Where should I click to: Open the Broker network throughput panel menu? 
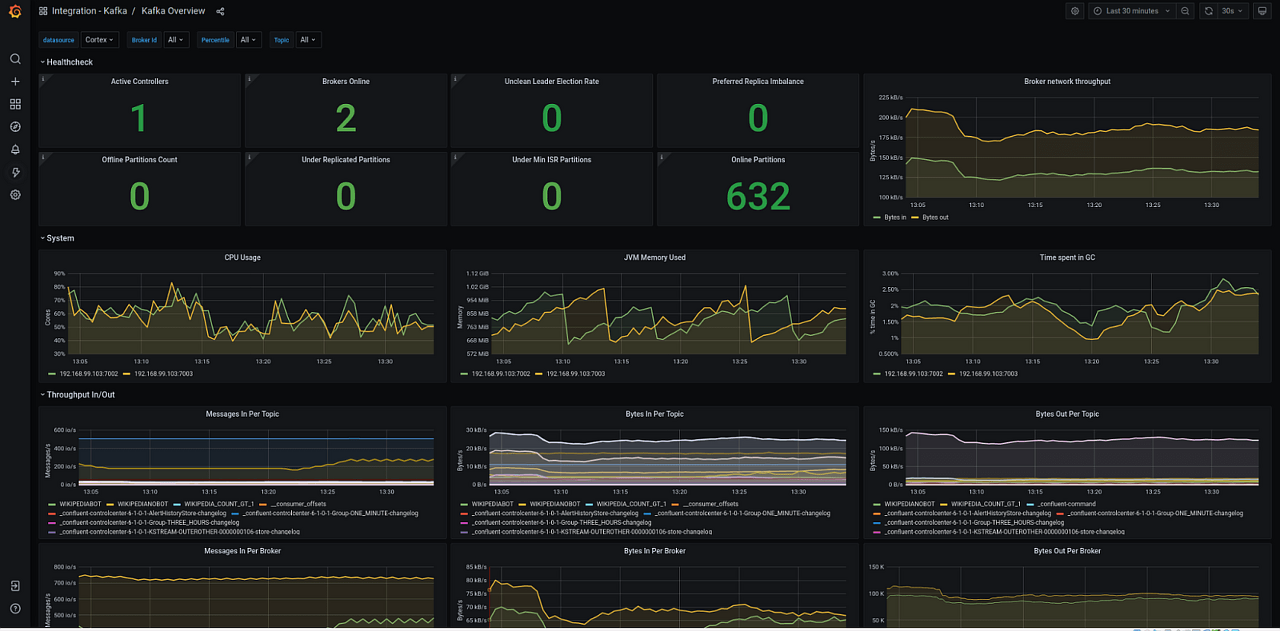pos(1067,81)
